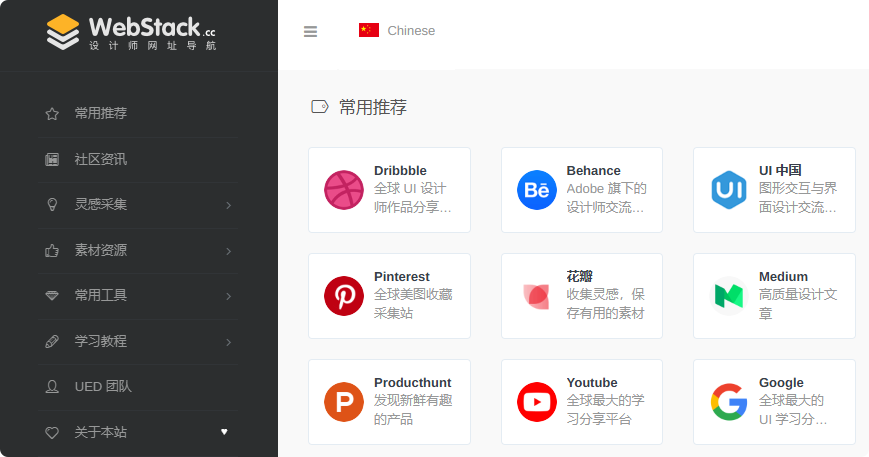Screen dimensions: 869x457
Task: Expand the 素材资源 submenu chevron
Action: click(228, 251)
